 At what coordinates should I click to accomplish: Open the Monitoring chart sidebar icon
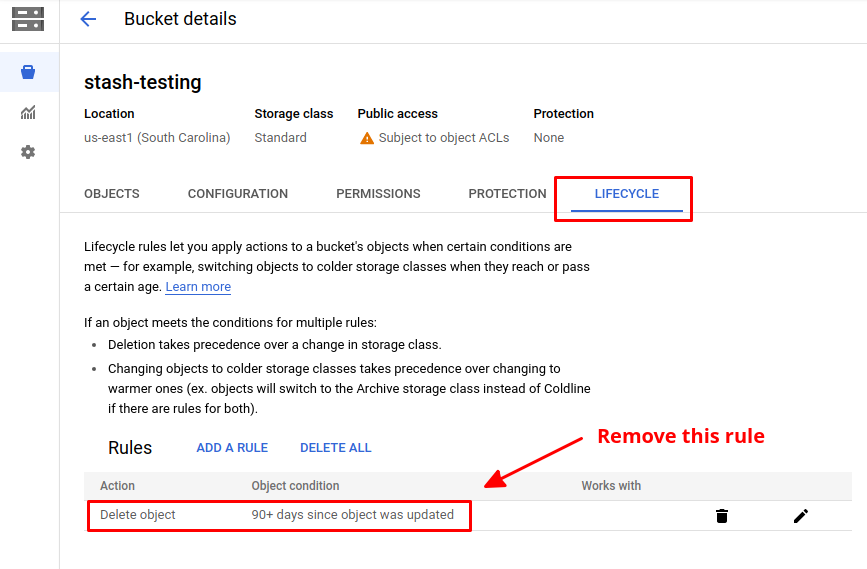click(x=28, y=113)
